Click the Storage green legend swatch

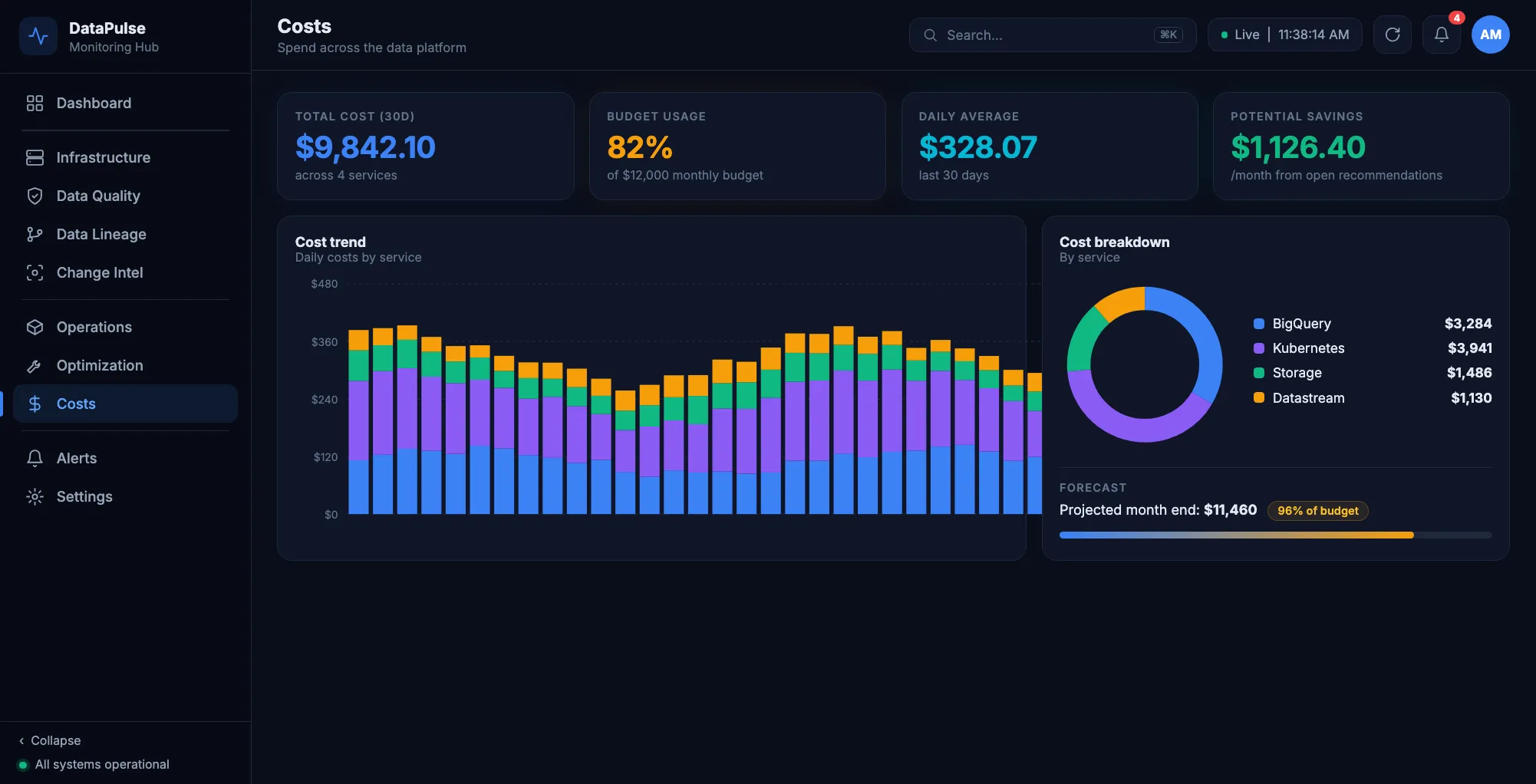coord(1258,373)
